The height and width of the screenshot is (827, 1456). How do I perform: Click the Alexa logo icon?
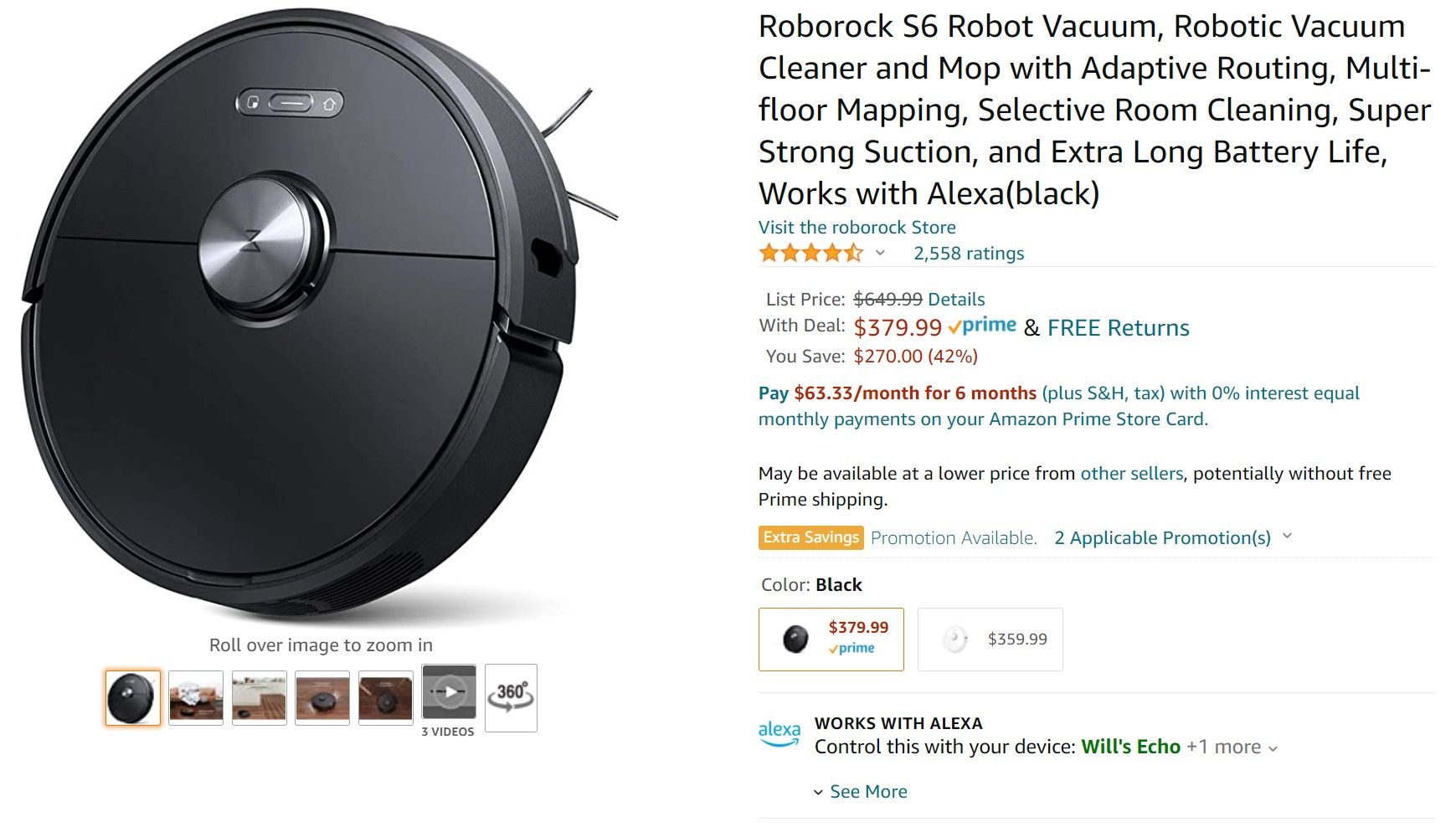click(x=780, y=734)
